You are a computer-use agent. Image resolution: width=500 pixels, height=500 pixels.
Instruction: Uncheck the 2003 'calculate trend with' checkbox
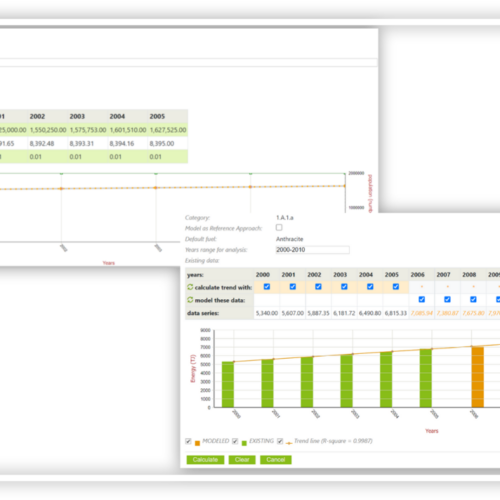point(344,287)
